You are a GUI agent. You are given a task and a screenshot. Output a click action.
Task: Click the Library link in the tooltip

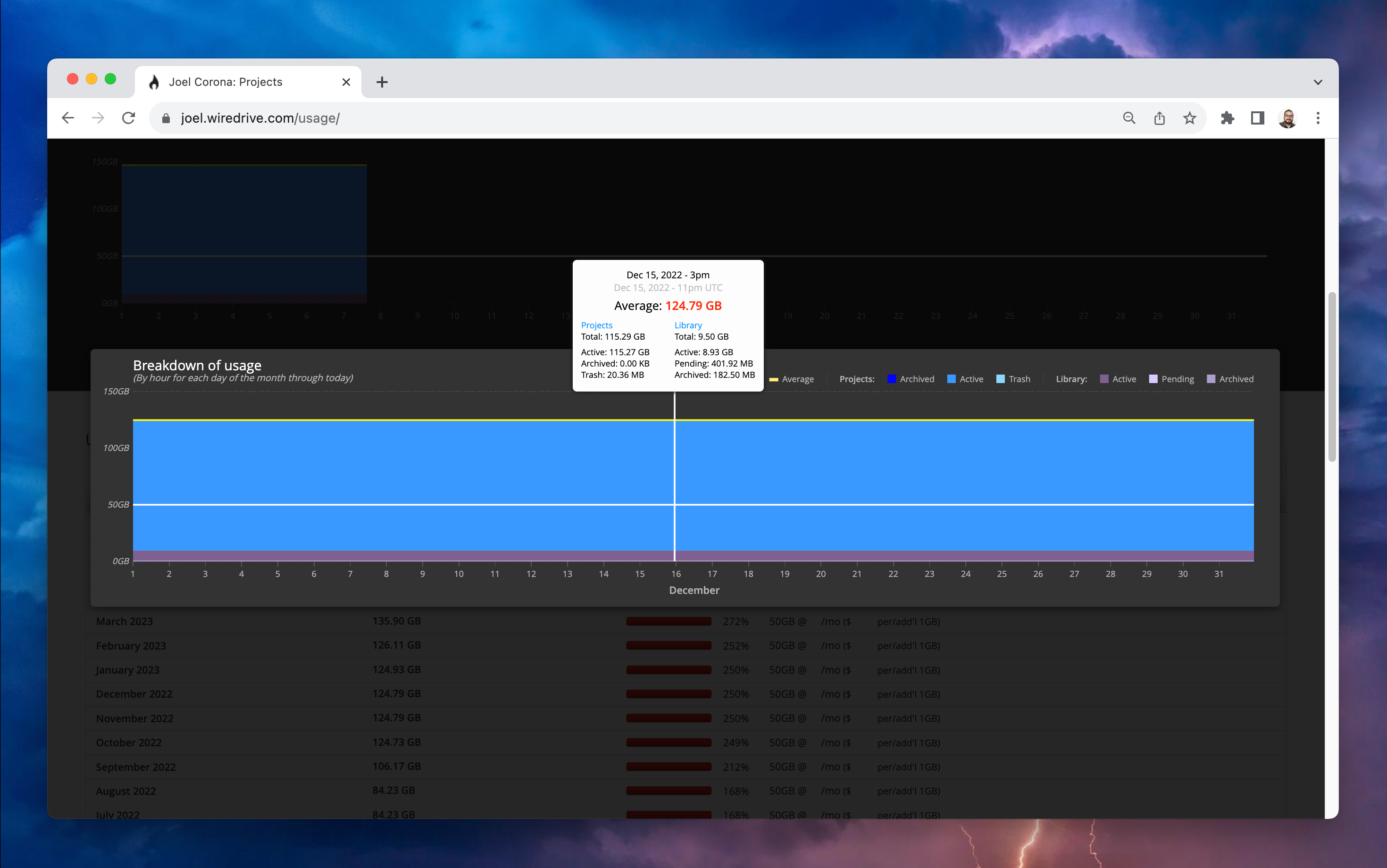coord(688,325)
